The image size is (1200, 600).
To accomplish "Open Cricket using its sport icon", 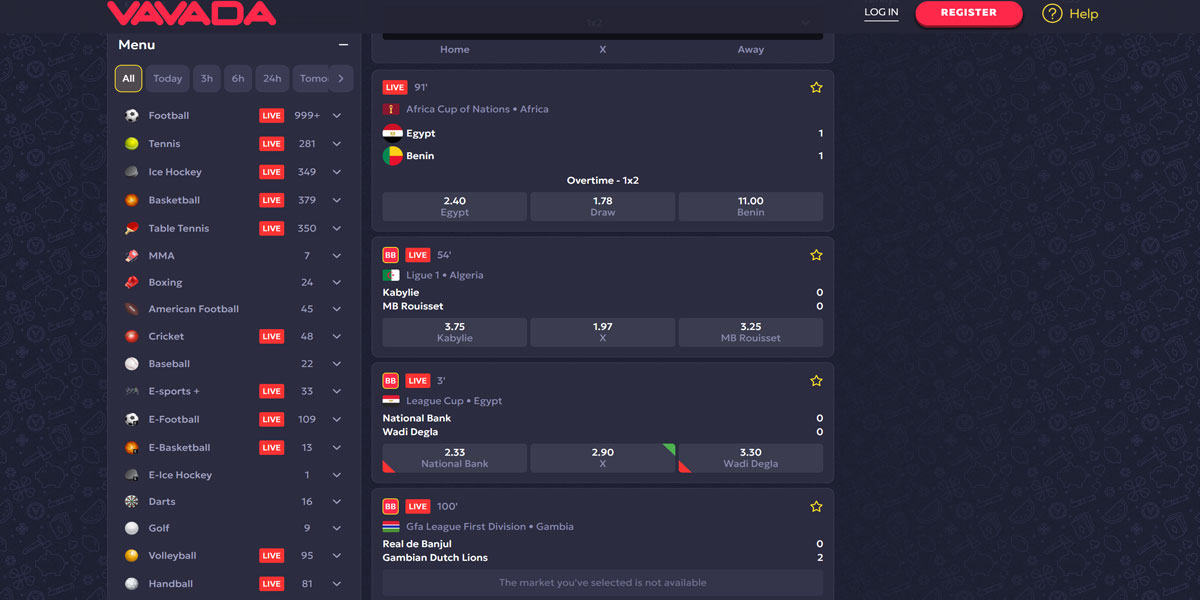I will [x=132, y=336].
